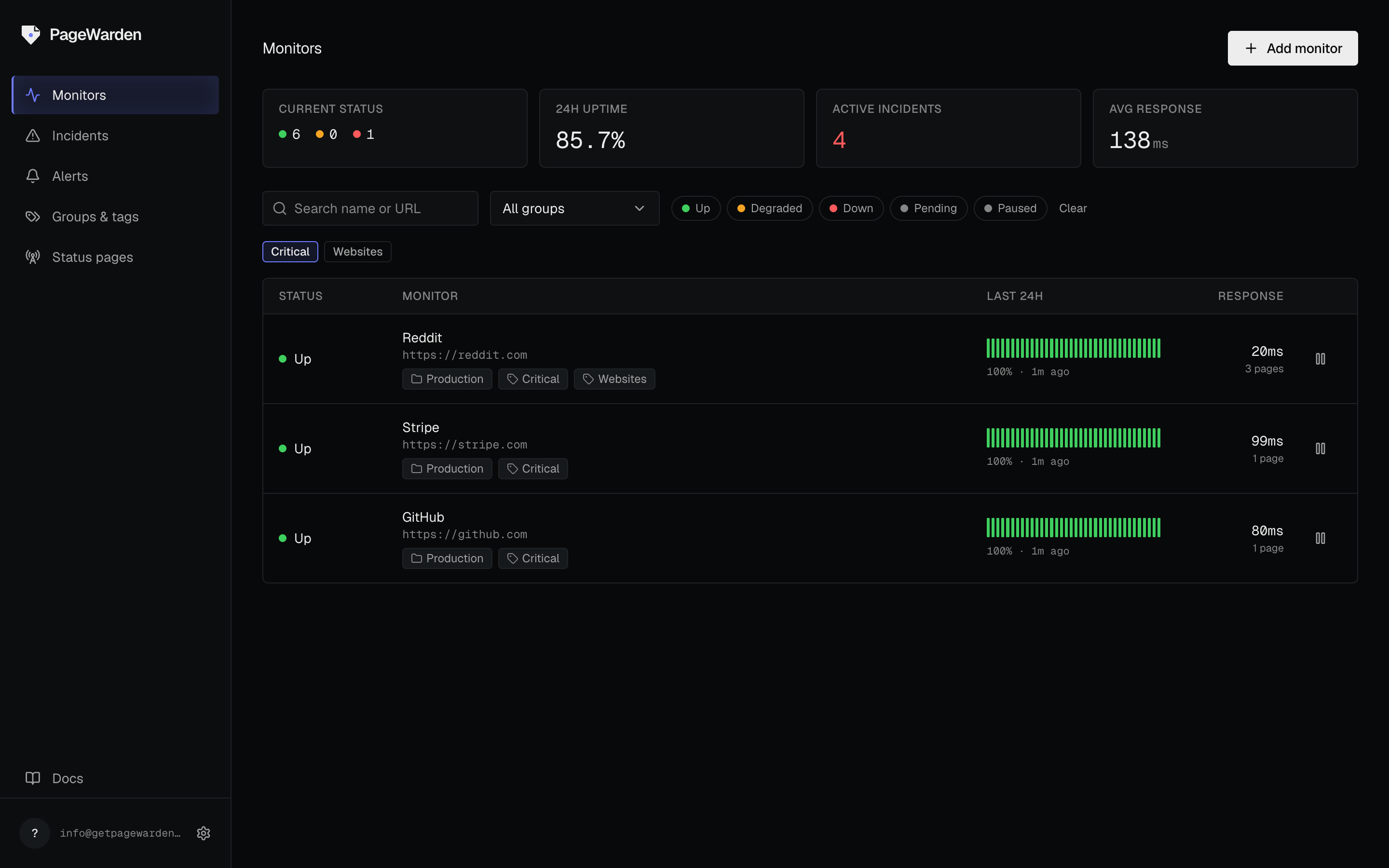Expand the All groups dropdown
Image resolution: width=1389 pixels, height=868 pixels.
574,208
